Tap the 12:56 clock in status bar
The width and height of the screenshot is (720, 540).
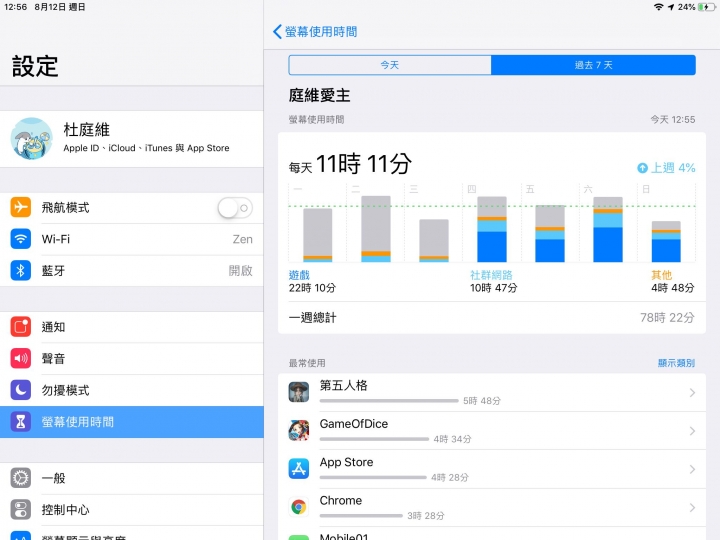pyautogui.click(x=16, y=7)
